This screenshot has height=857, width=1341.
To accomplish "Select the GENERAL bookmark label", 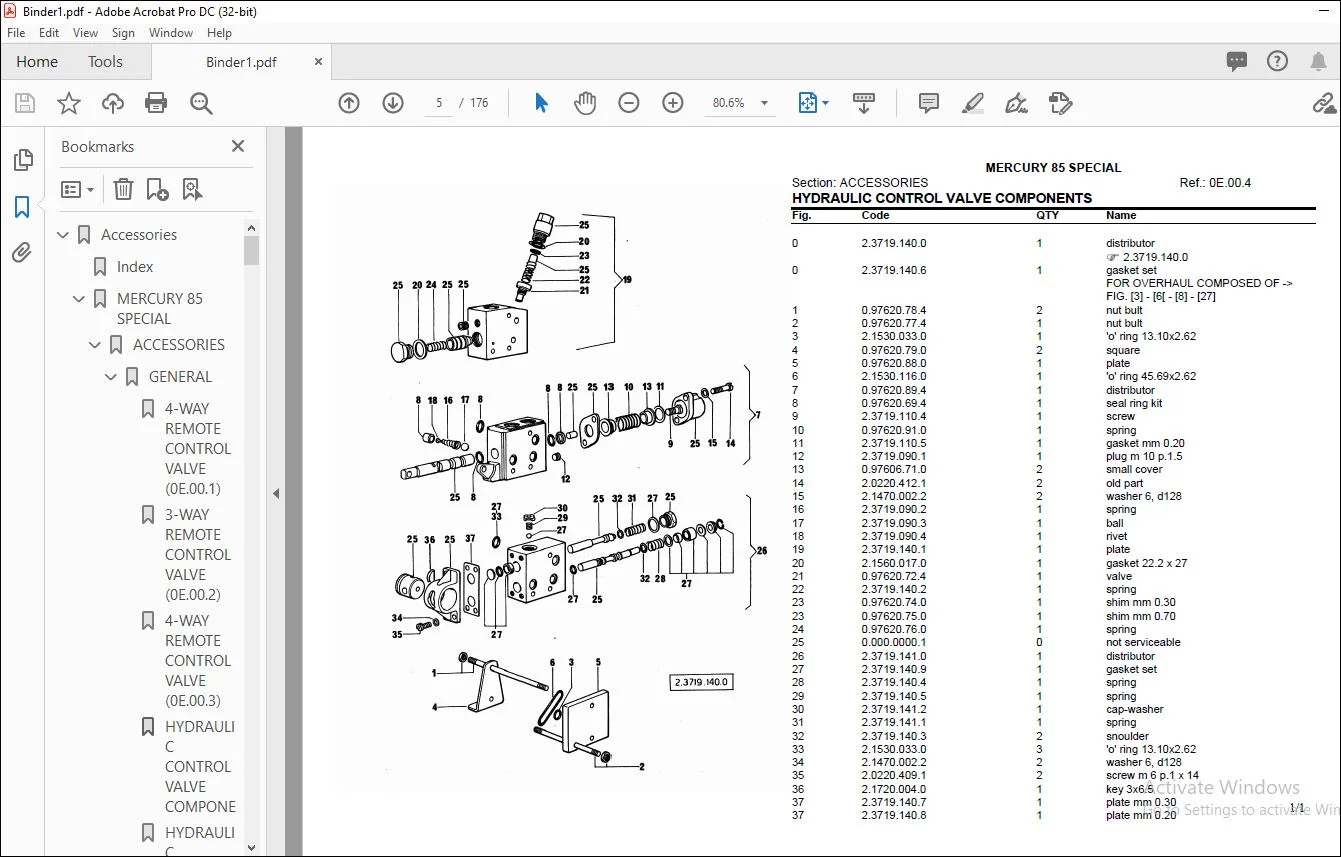I will [180, 377].
